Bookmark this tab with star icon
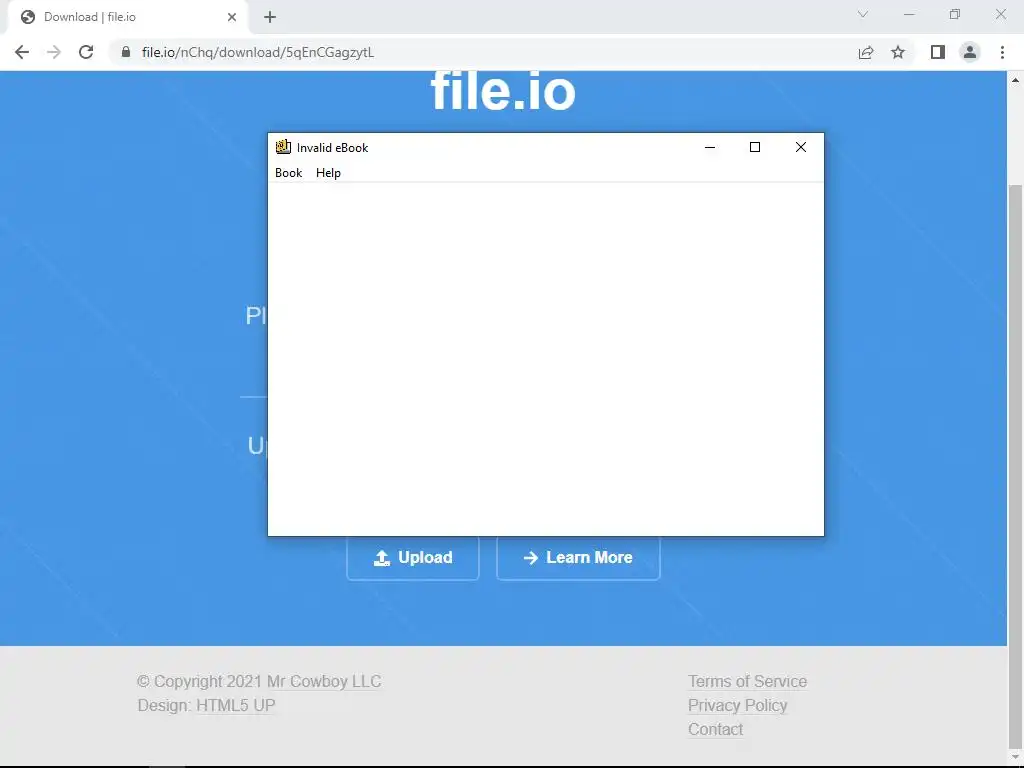The height and width of the screenshot is (768, 1024). pos(898,52)
